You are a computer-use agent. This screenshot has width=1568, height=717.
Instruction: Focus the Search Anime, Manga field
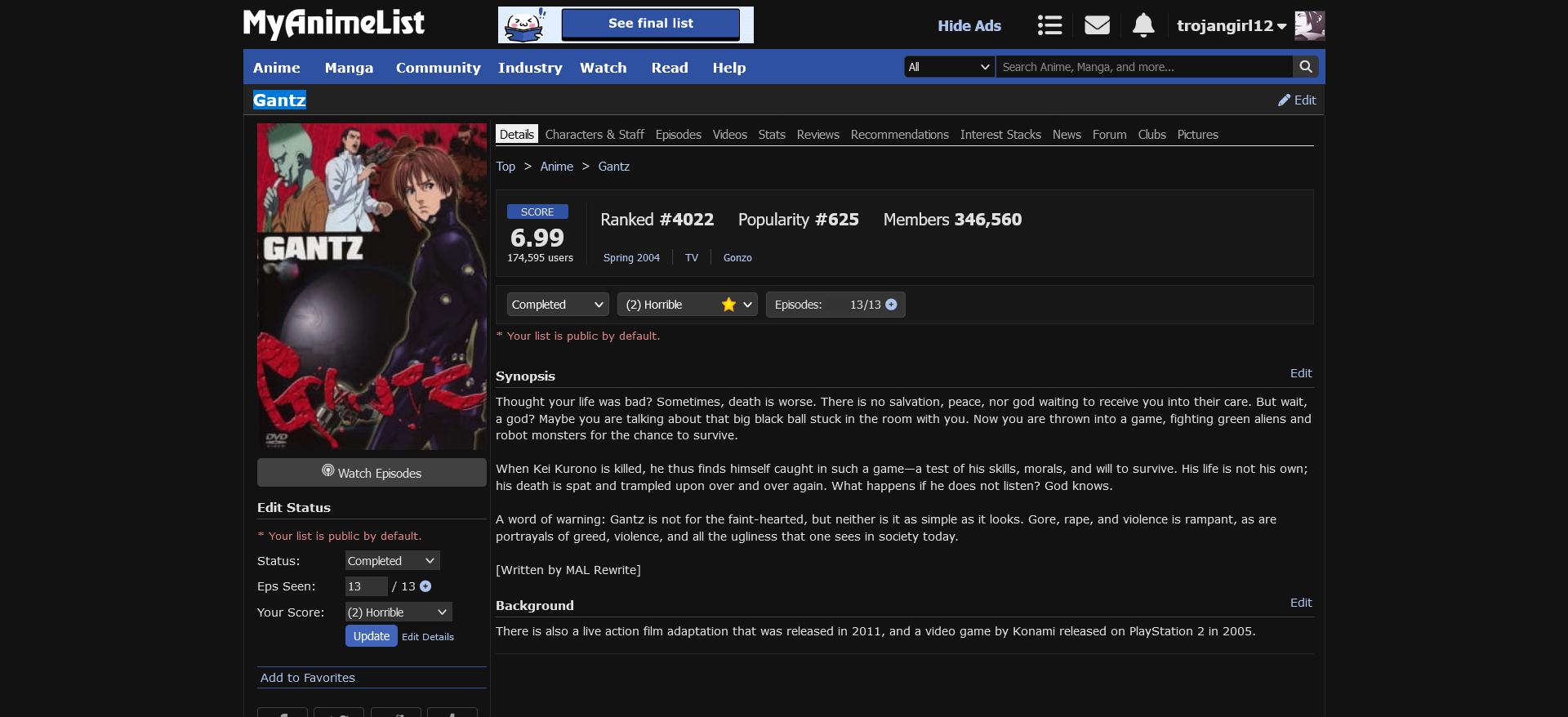(x=1144, y=67)
